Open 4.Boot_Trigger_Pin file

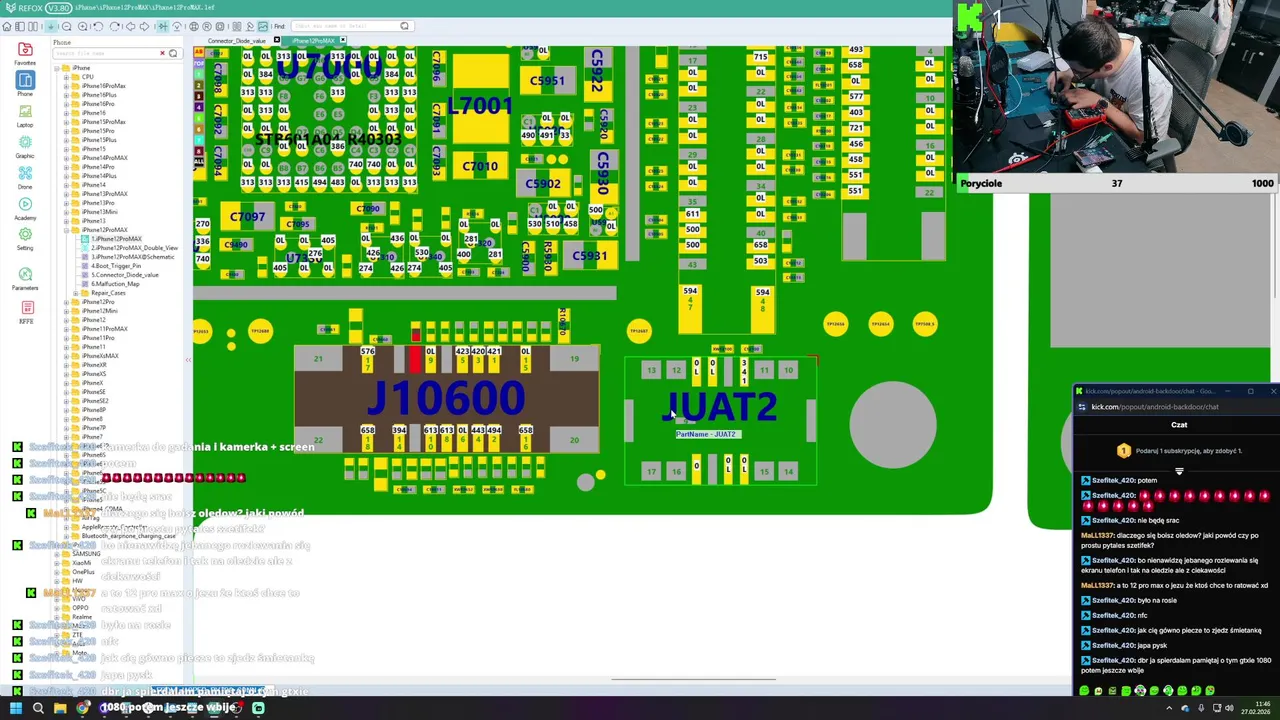pyautogui.click(x=116, y=266)
